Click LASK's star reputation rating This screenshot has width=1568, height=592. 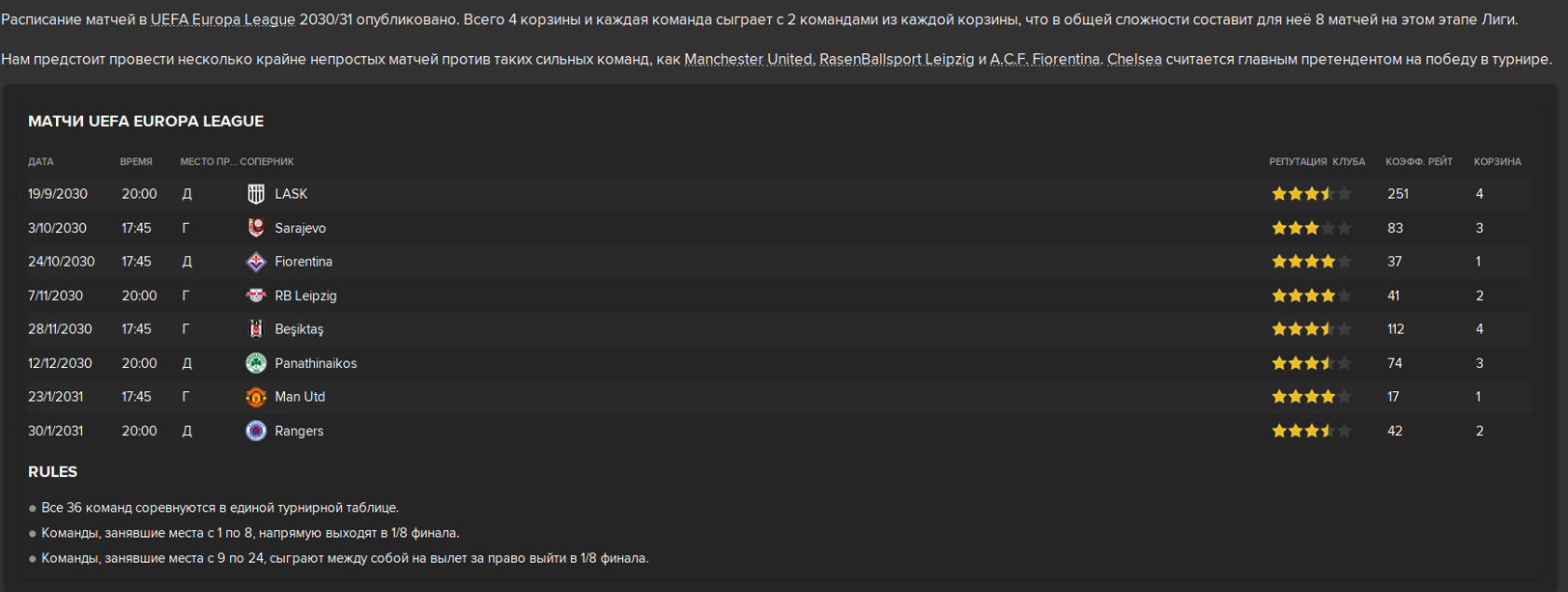click(x=1311, y=194)
